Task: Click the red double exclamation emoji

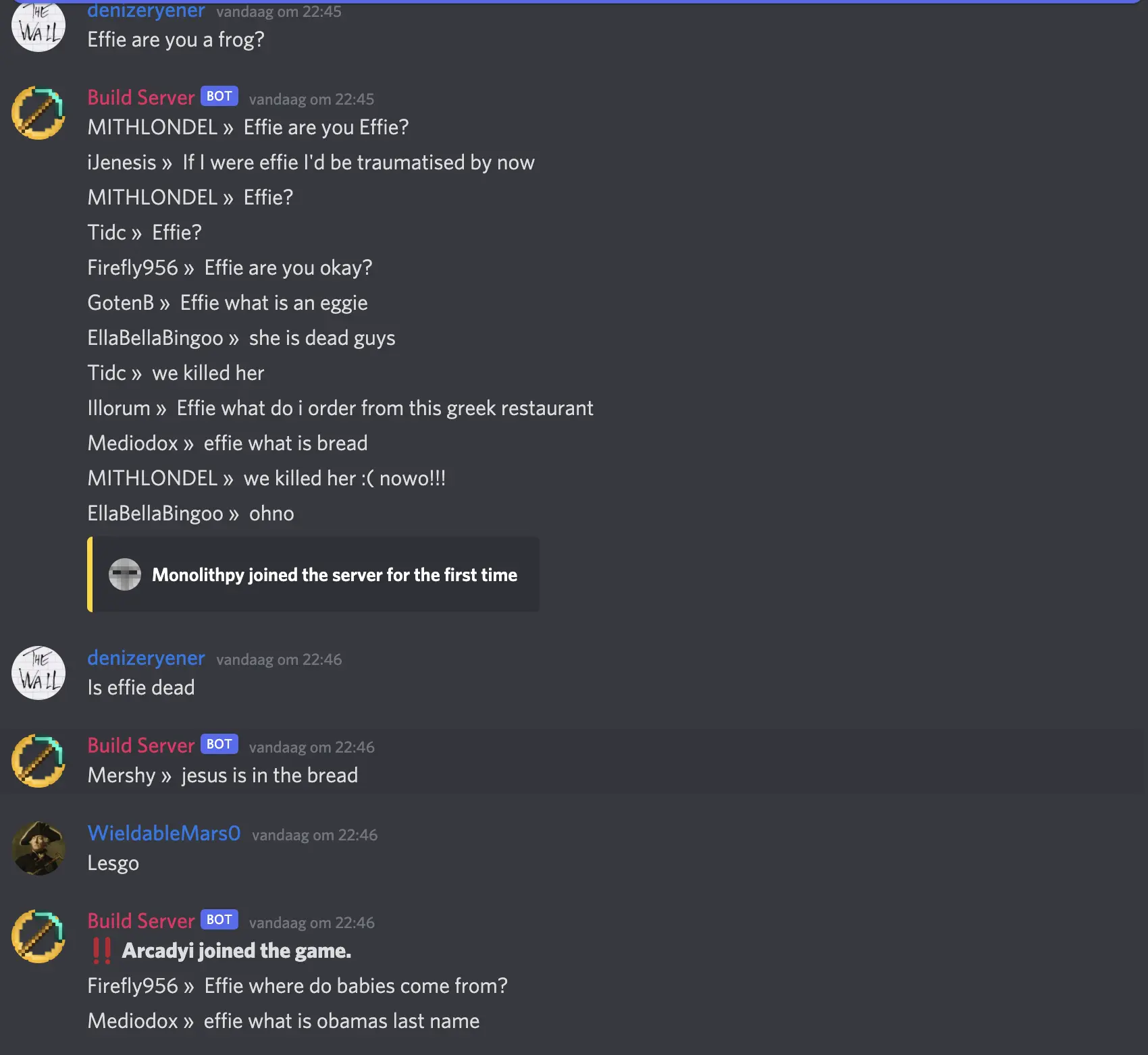Action: point(101,950)
